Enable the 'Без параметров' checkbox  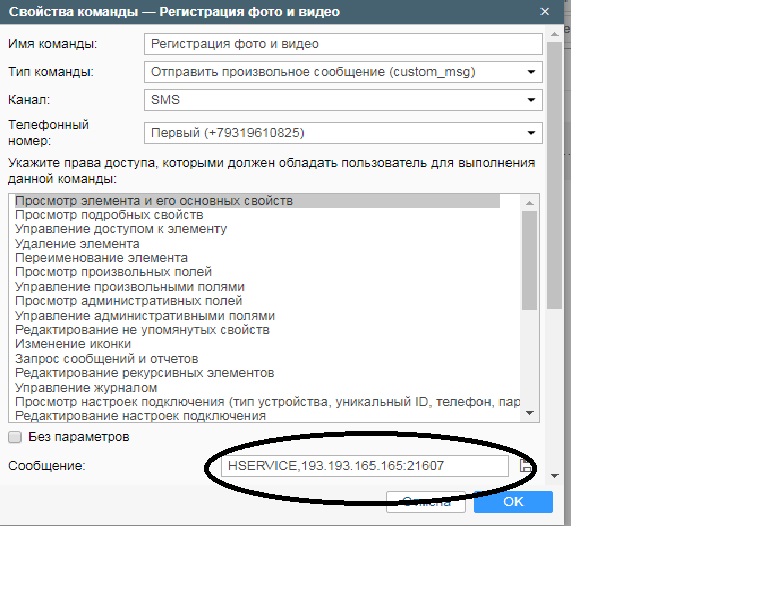(15, 437)
